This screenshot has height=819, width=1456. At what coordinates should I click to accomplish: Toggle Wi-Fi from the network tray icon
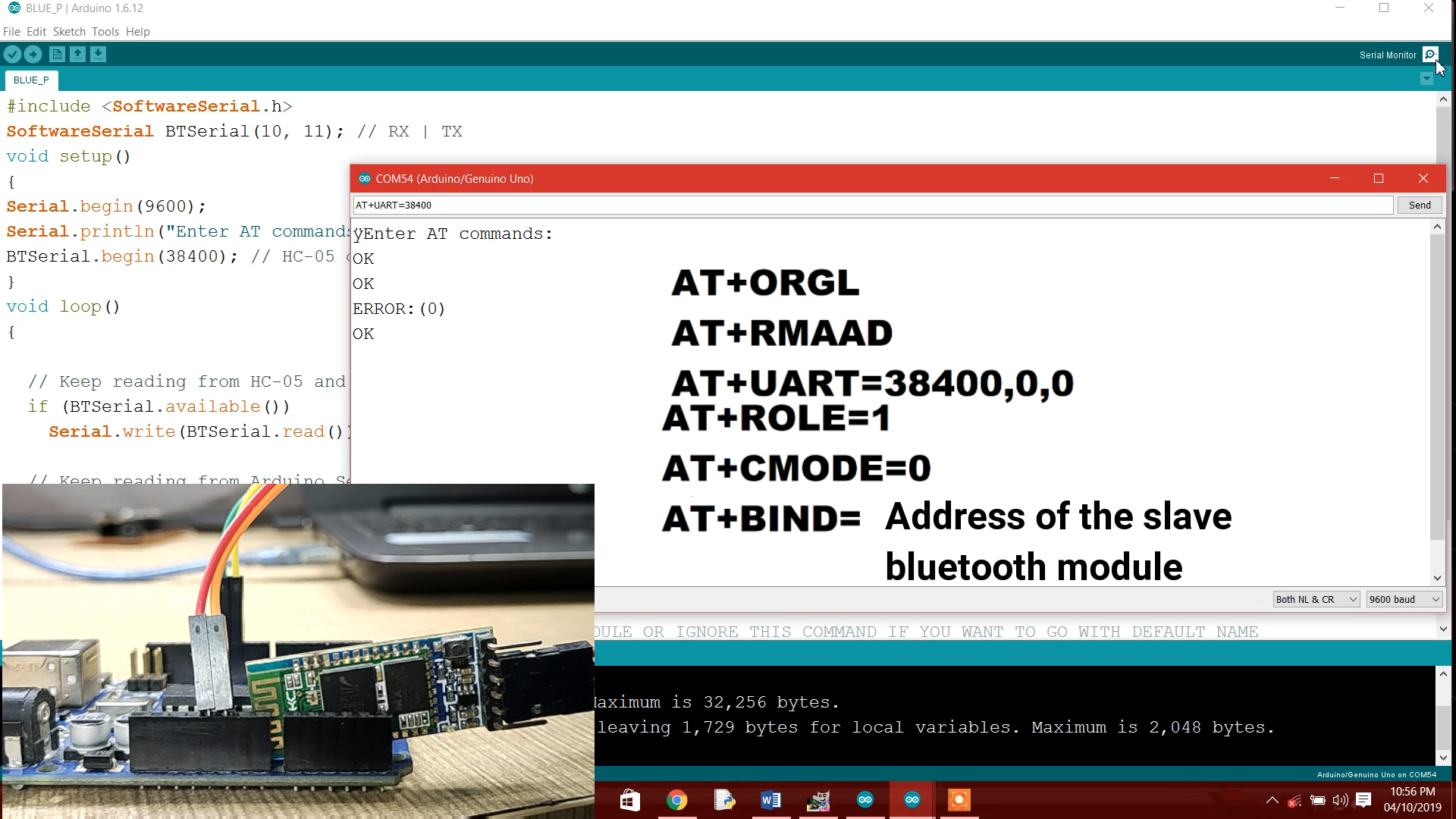point(1293,799)
